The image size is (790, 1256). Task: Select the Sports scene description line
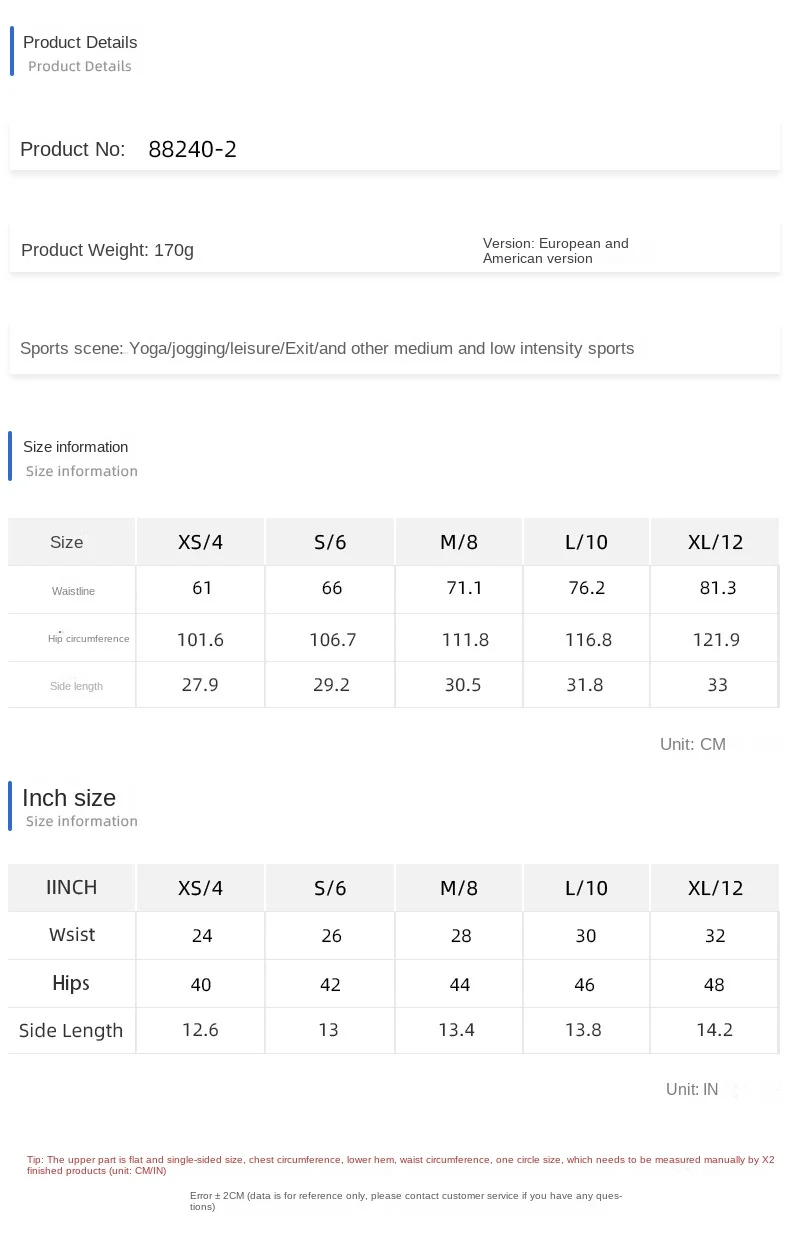coord(327,349)
